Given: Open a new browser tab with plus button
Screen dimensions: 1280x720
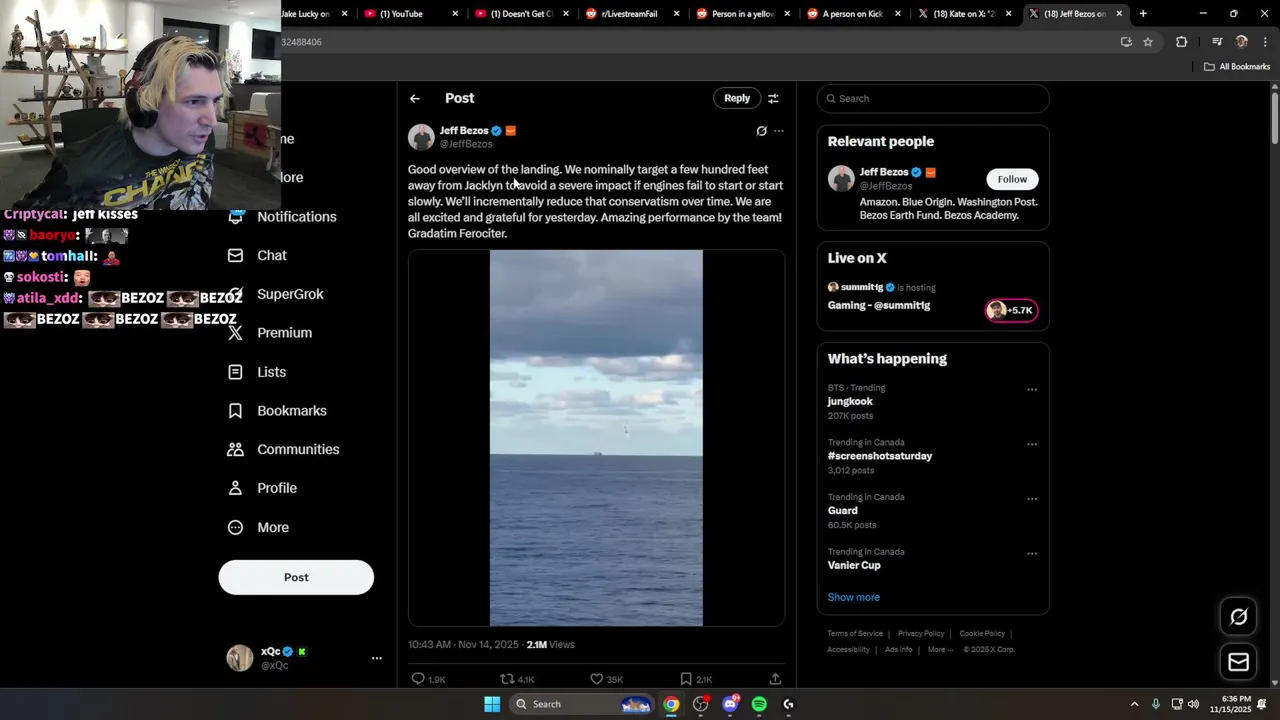Looking at the screenshot, I should pos(1143,14).
